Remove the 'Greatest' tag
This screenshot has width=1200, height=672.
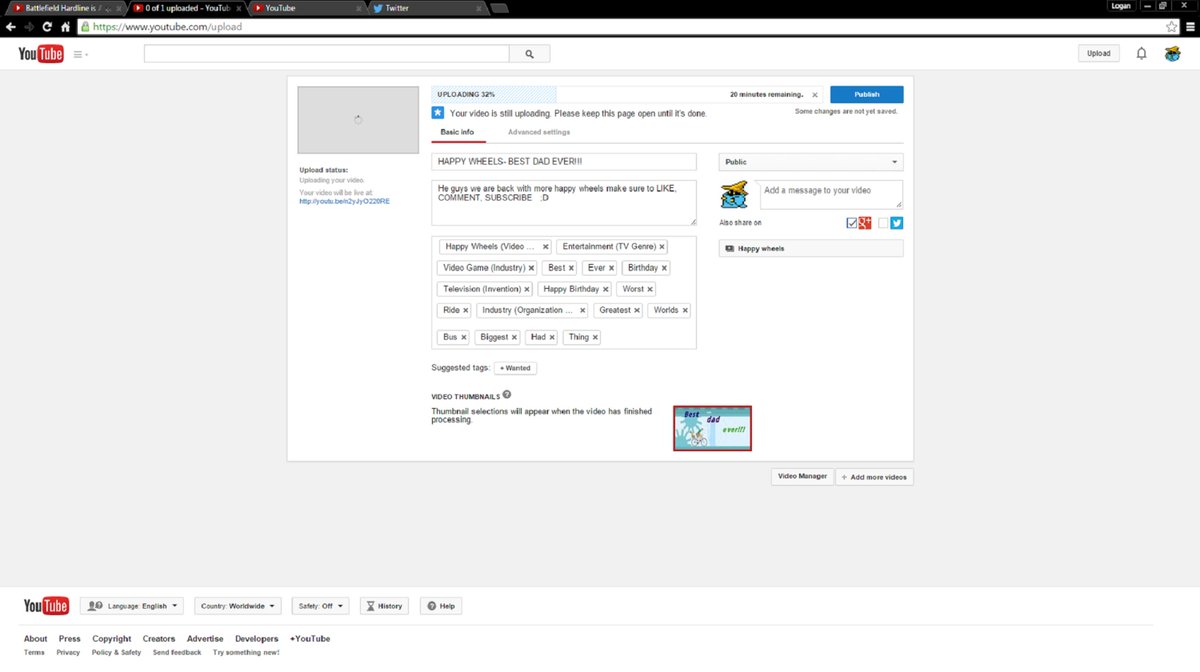pyautogui.click(x=637, y=311)
